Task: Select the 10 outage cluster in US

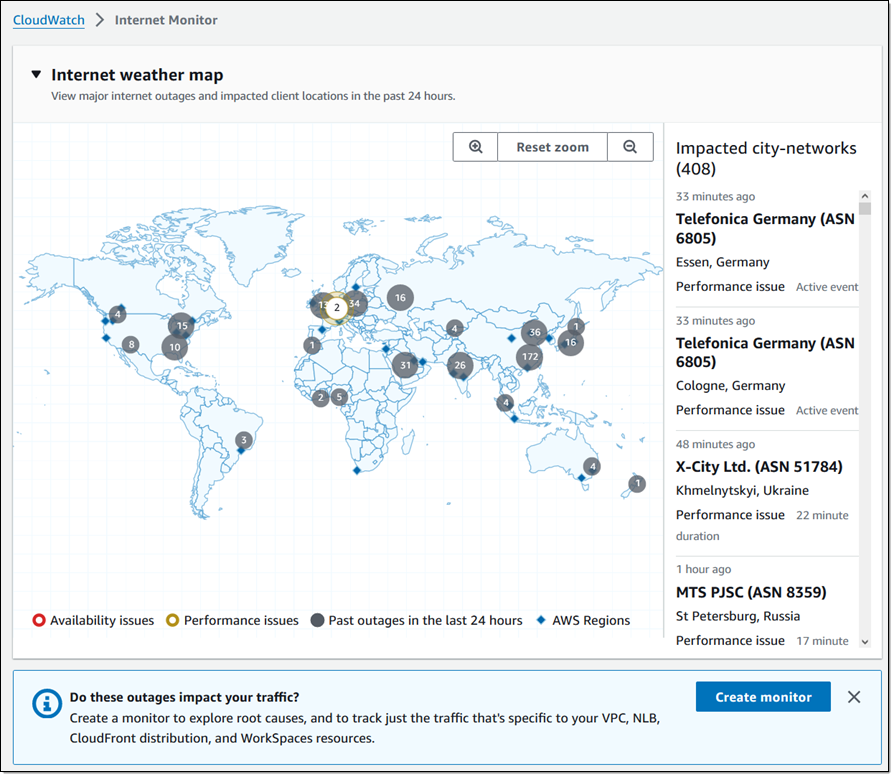Action: coord(176,348)
